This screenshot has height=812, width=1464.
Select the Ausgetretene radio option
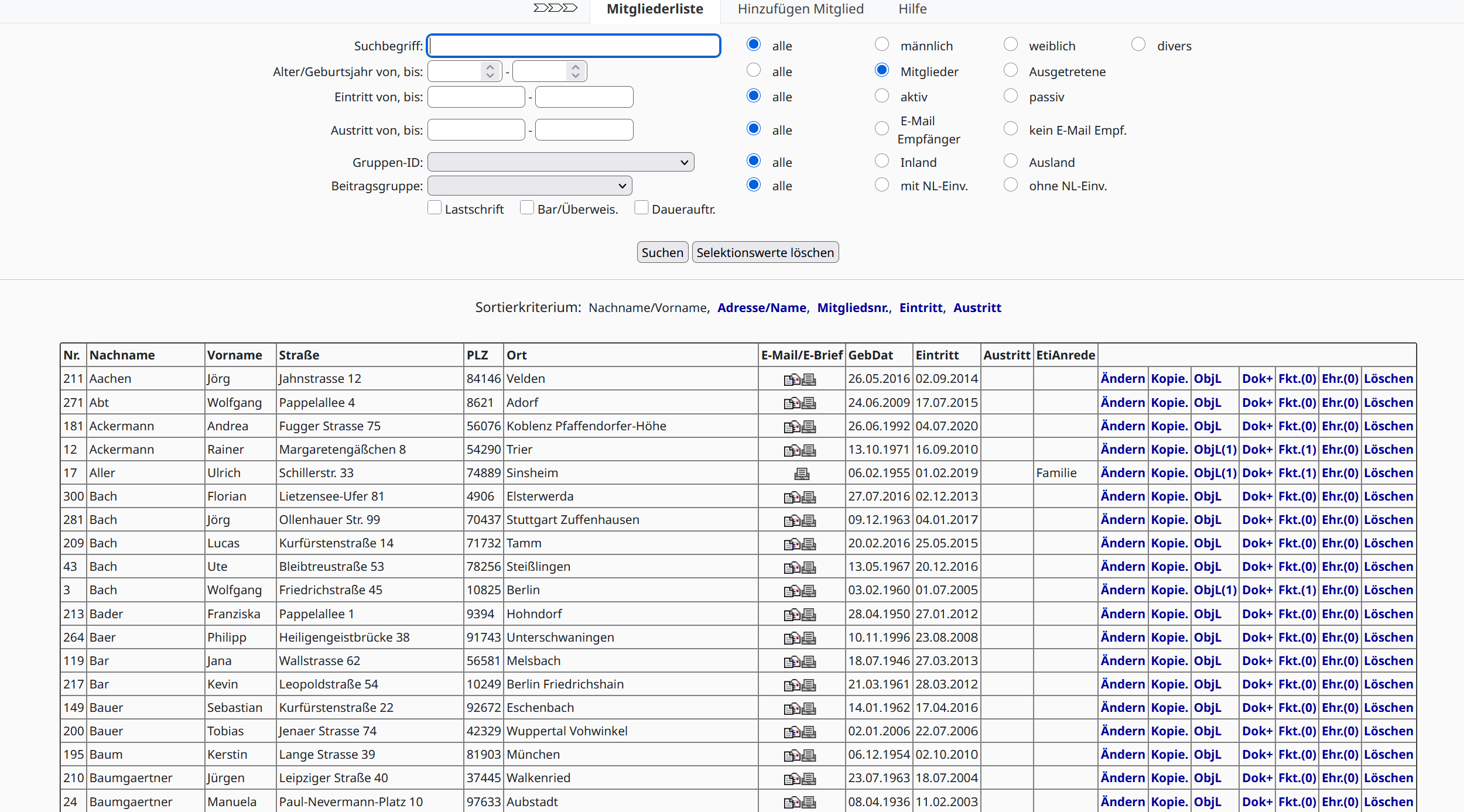pyautogui.click(x=1011, y=70)
